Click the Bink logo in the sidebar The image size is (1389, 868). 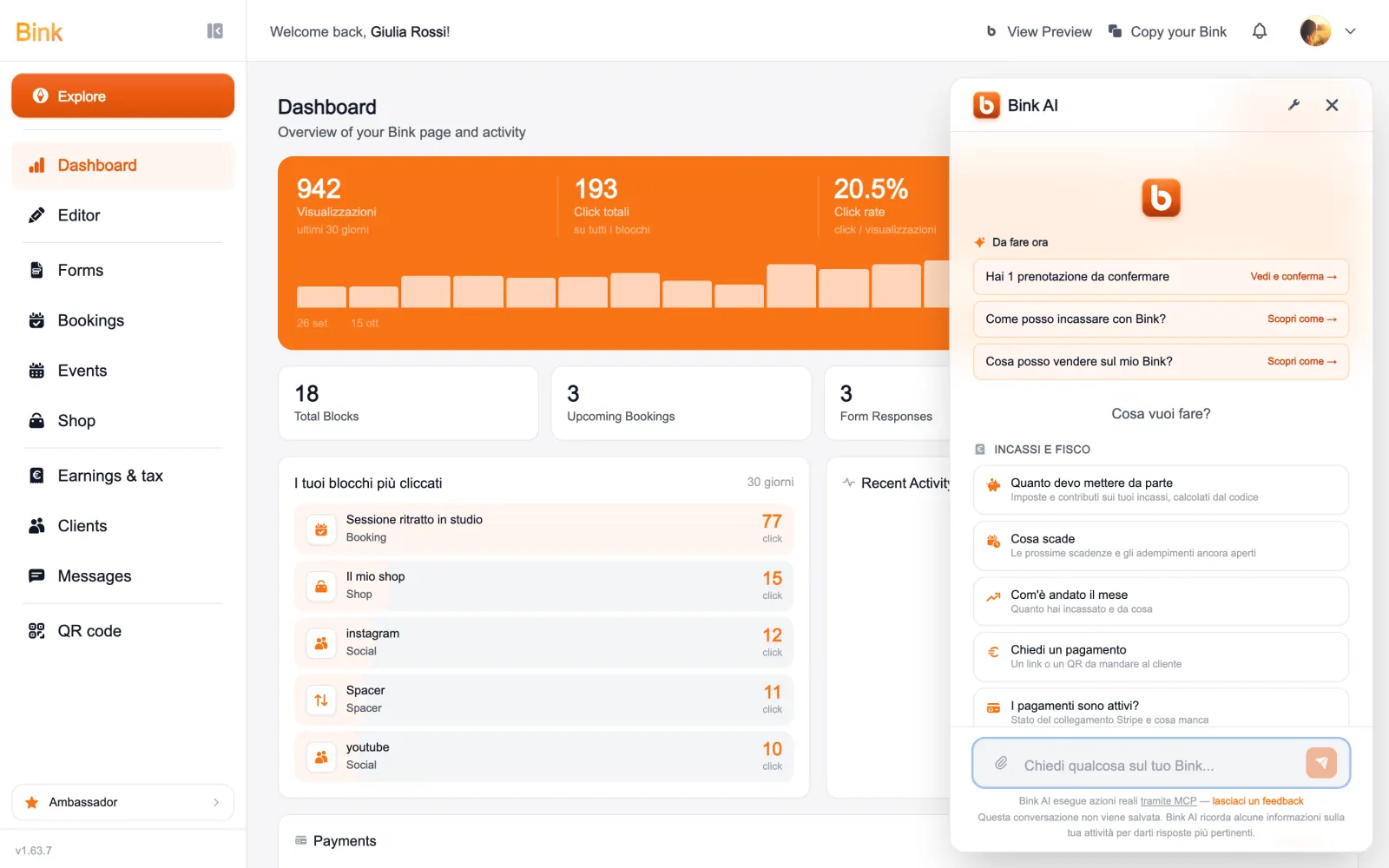tap(39, 32)
